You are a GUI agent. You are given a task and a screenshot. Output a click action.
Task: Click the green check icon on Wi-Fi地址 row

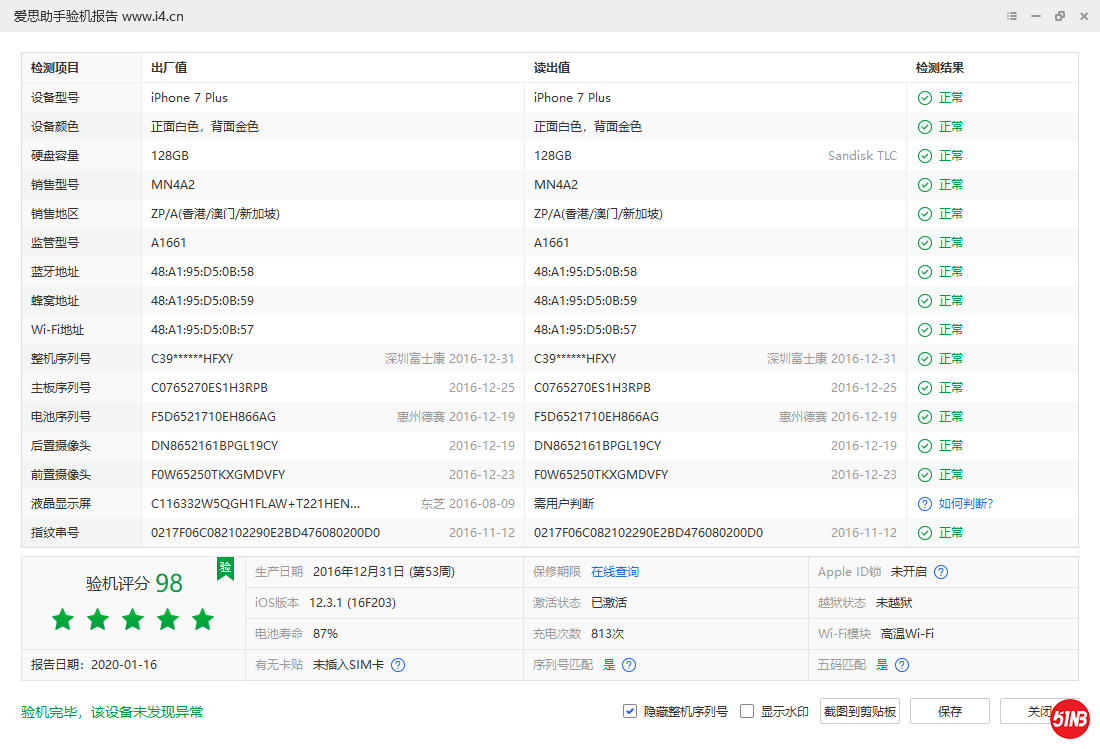click(x=924, y=329)
